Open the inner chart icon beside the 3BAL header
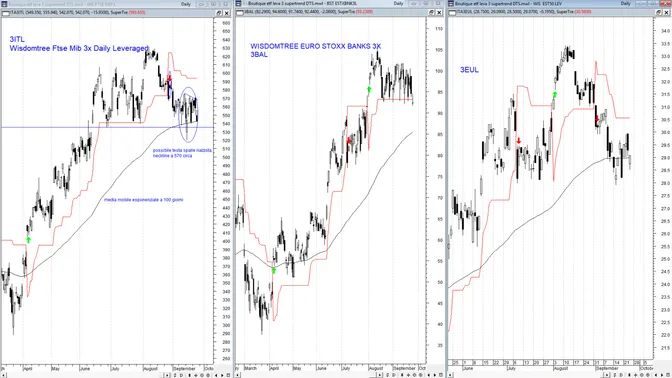Screen dimensions: 672x378 [240, 12]
